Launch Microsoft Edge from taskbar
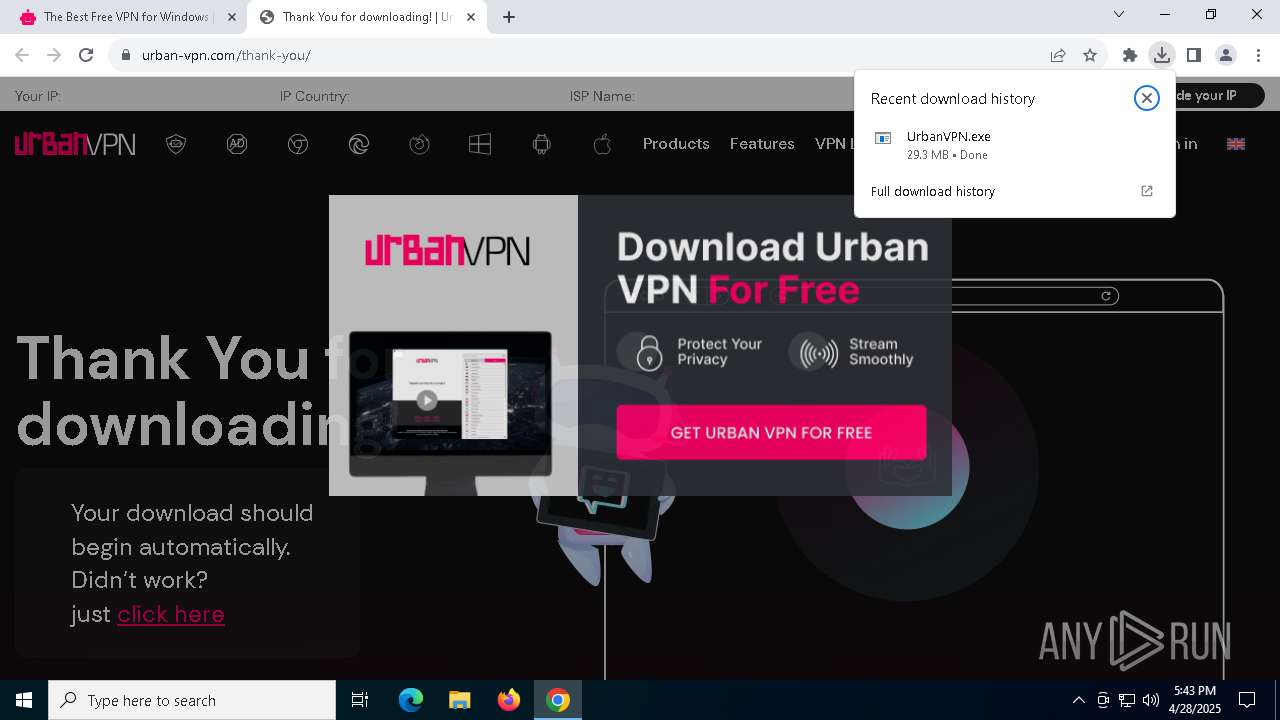 click(x=411, y=700)
